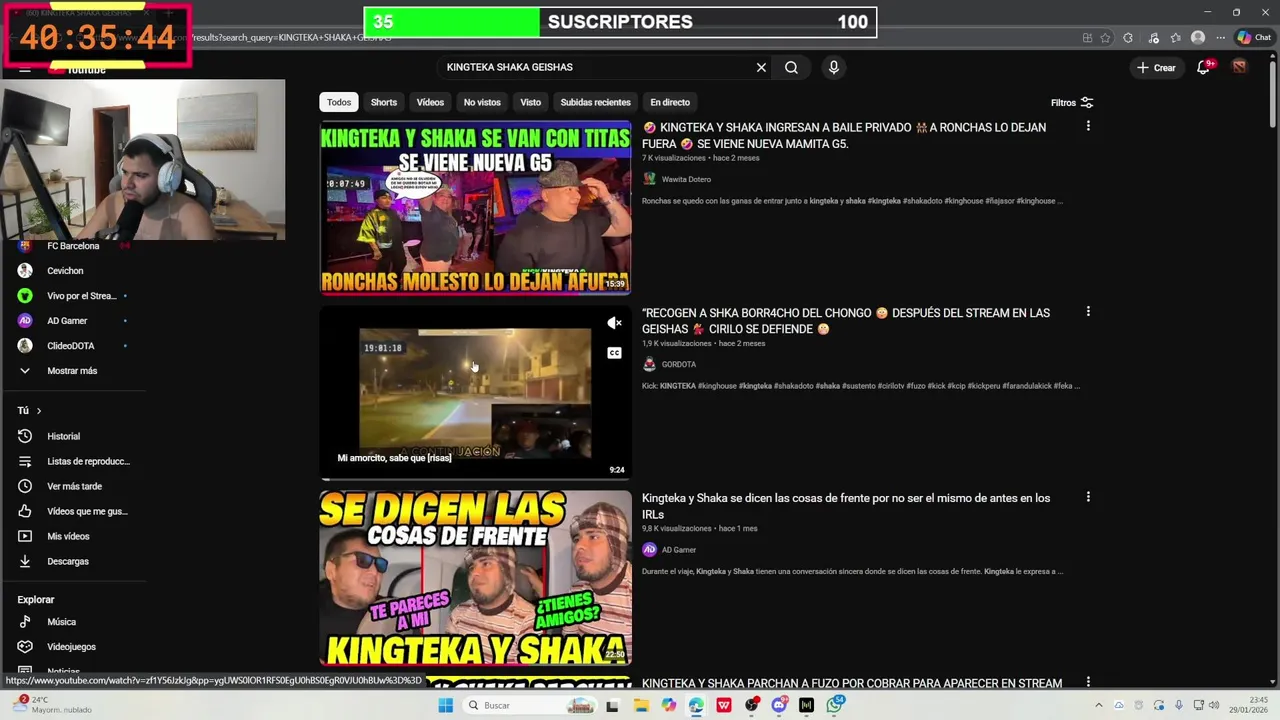1280x720 pixels.
Task: Open WhatsApp from the taskbar
Action: tap(835, 706)
